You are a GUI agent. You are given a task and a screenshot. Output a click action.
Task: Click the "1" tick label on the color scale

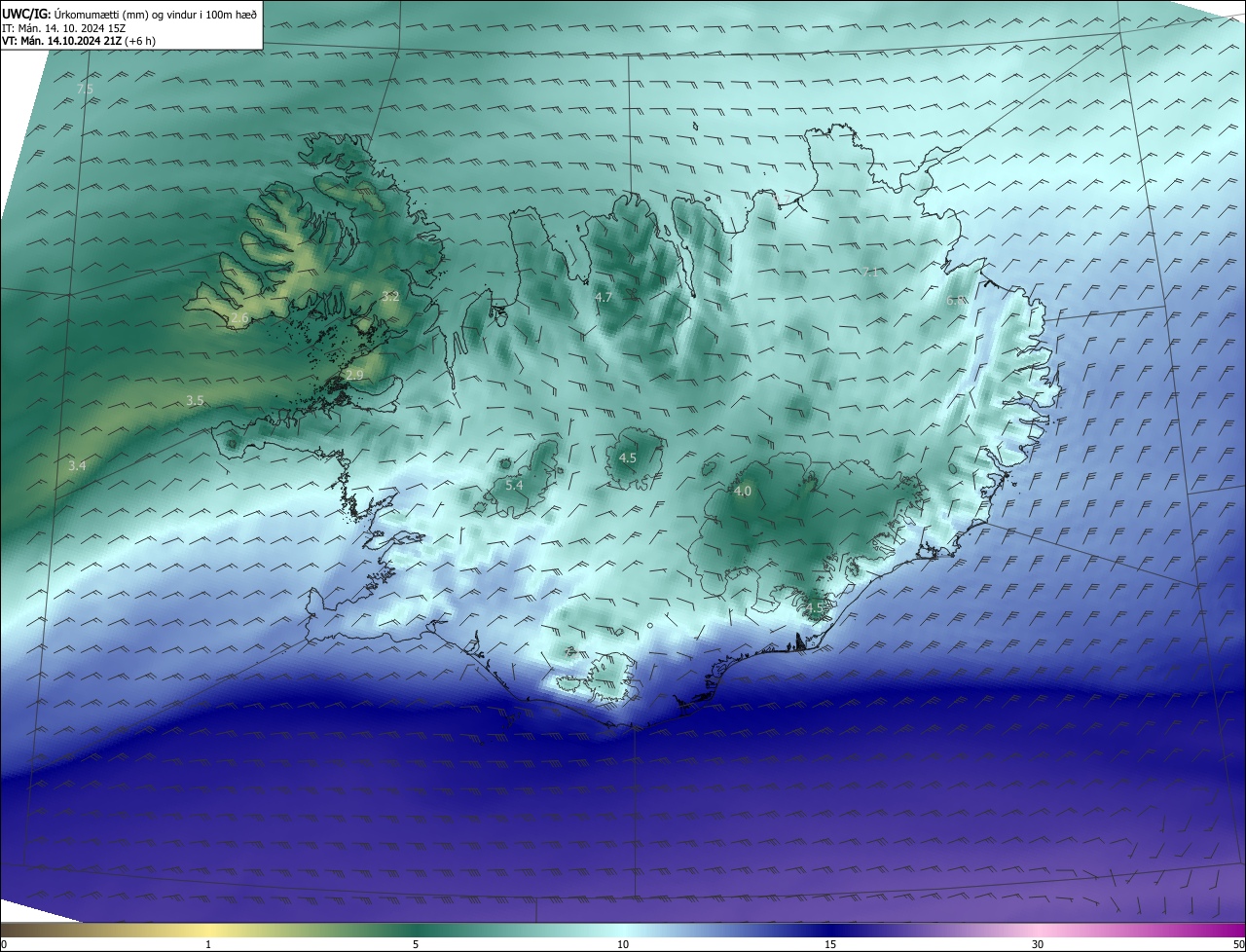tap(208, 944)
